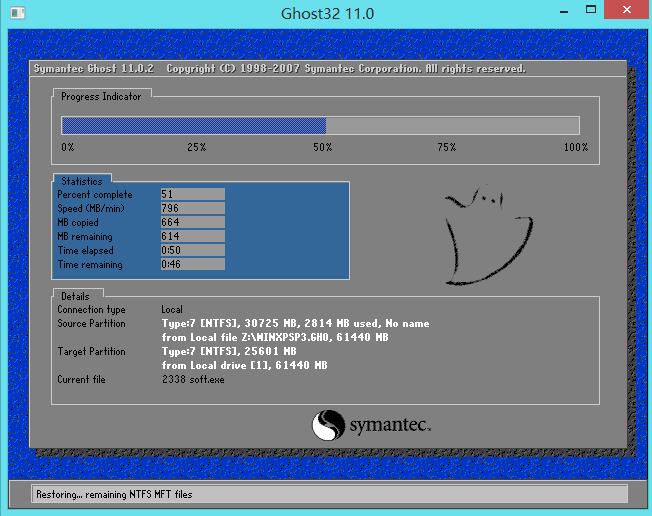
Task: Click the connection type value 'Local'
Action: pyautogui.click(x=172, y=310)
